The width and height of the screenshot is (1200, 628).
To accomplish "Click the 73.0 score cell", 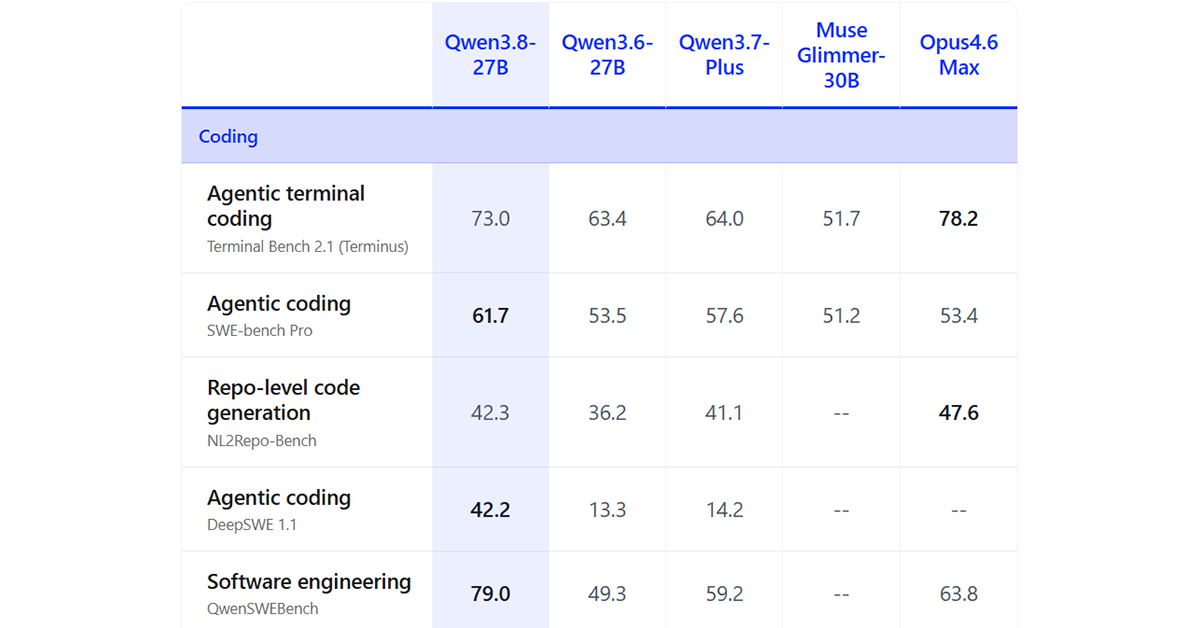I will click(x=490, y=218).
